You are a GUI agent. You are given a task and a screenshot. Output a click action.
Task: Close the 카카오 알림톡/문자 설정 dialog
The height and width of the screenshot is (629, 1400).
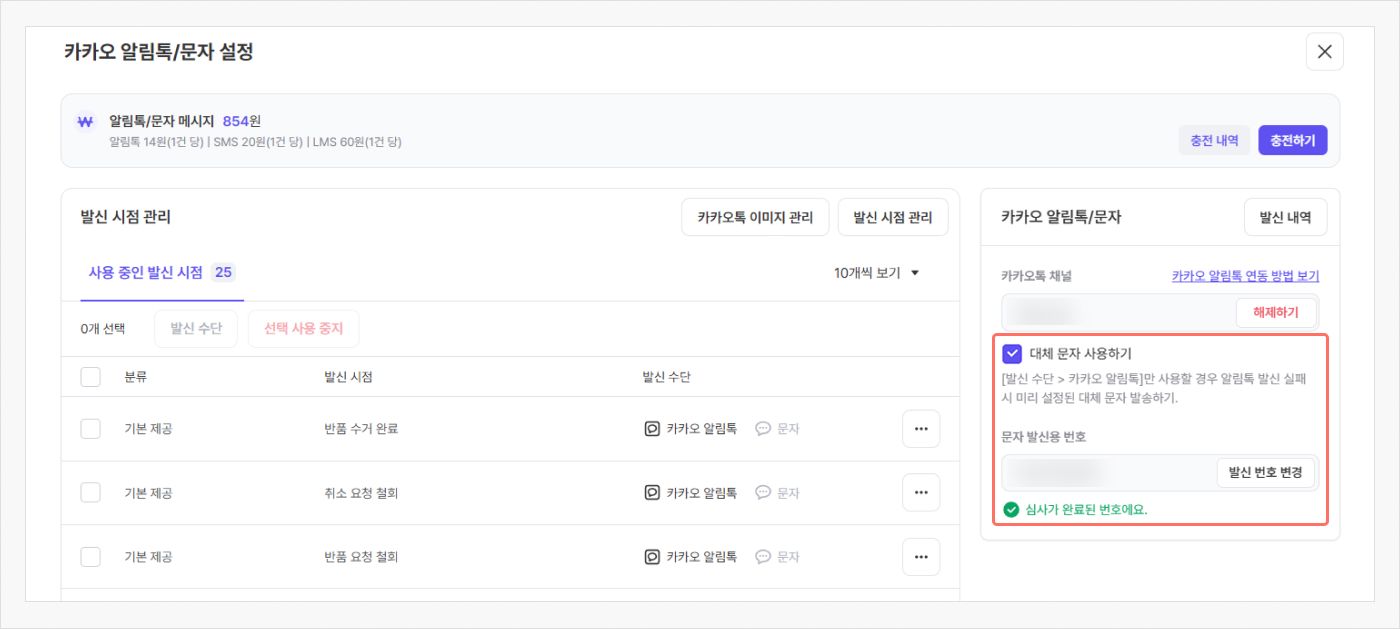pyautogui.click(x=1324, y=52)
